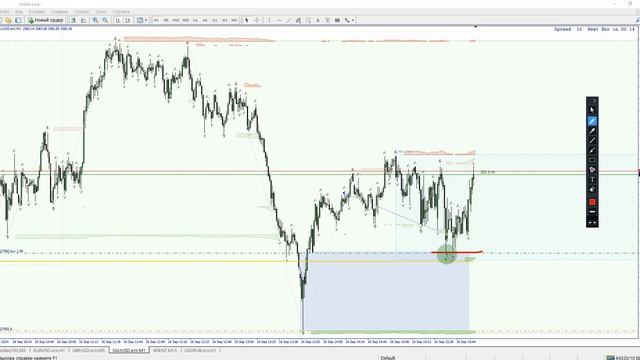Select text T tool in annotation toolbar
640x360 pixels.
tap(592, 180)
